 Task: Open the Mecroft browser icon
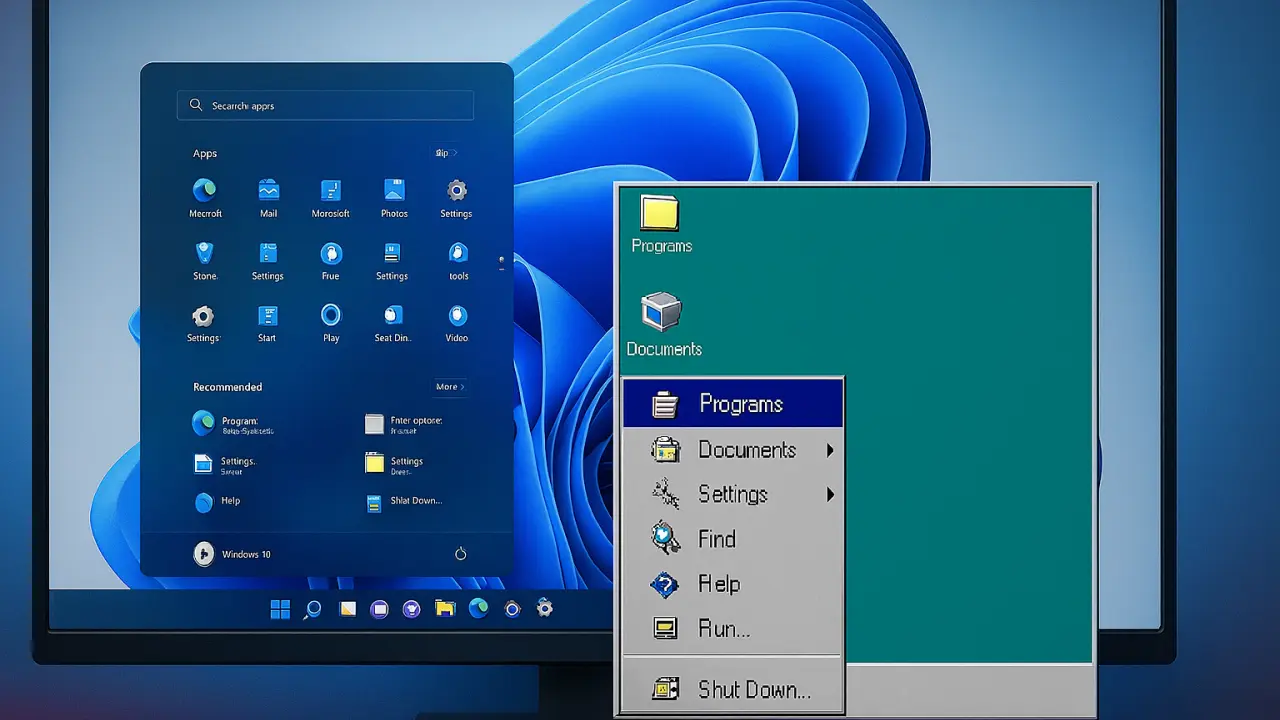click(205, 190)
